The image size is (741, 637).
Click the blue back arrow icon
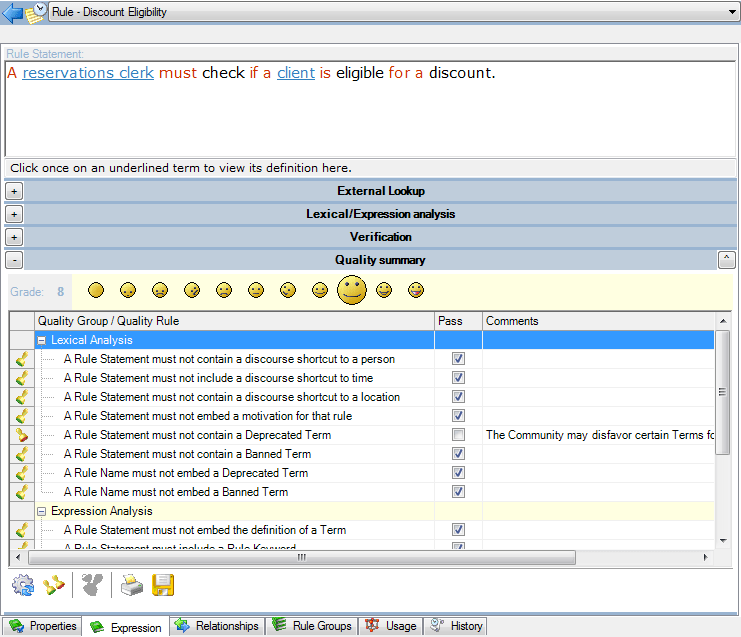13,12
